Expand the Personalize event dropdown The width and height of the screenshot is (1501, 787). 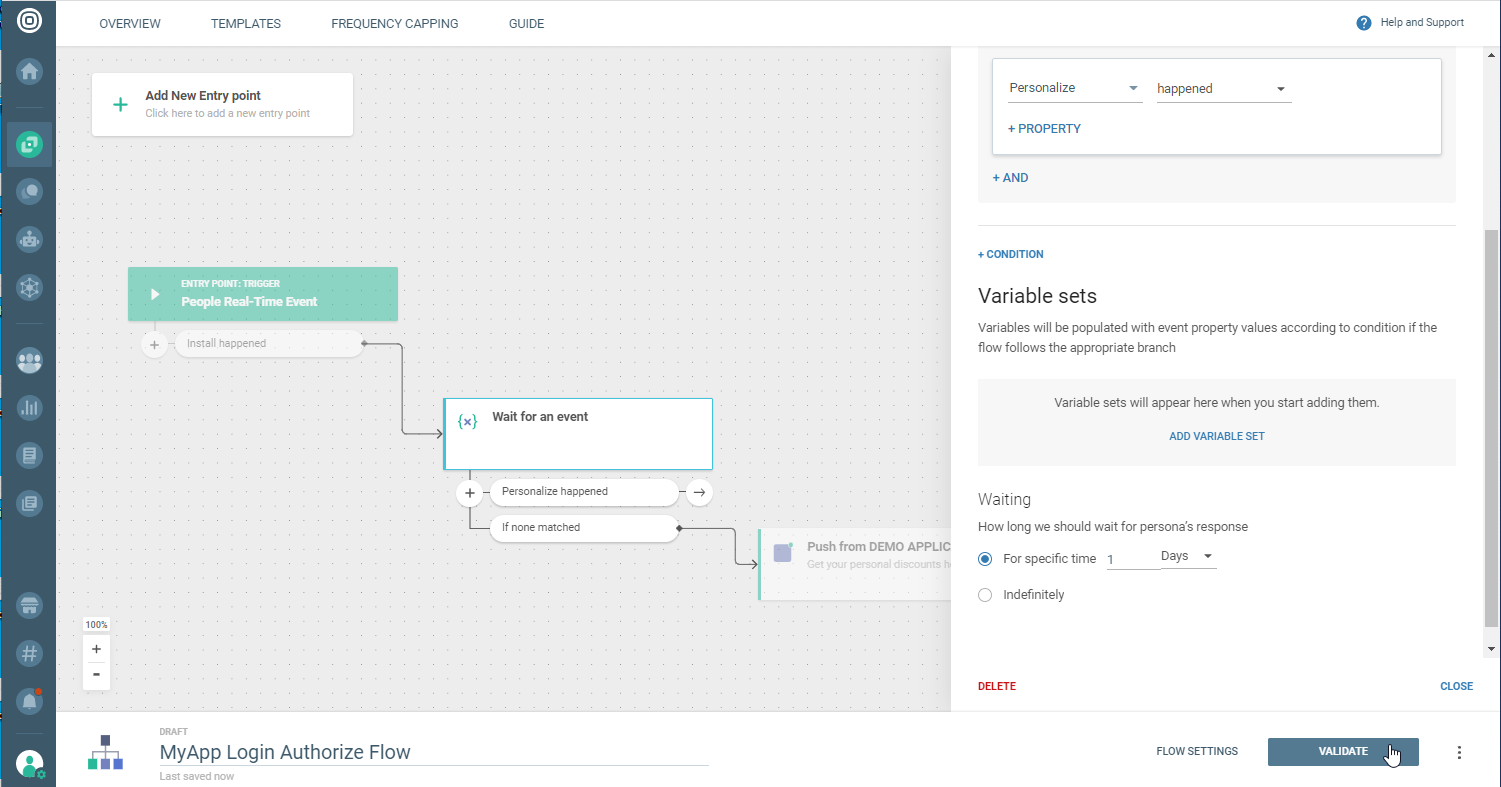[1074, 88]
